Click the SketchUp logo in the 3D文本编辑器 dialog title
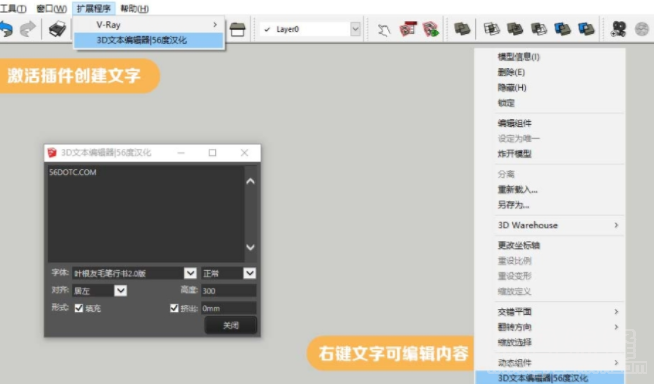This screenshot has height=384, width=655. coord(52,153)
